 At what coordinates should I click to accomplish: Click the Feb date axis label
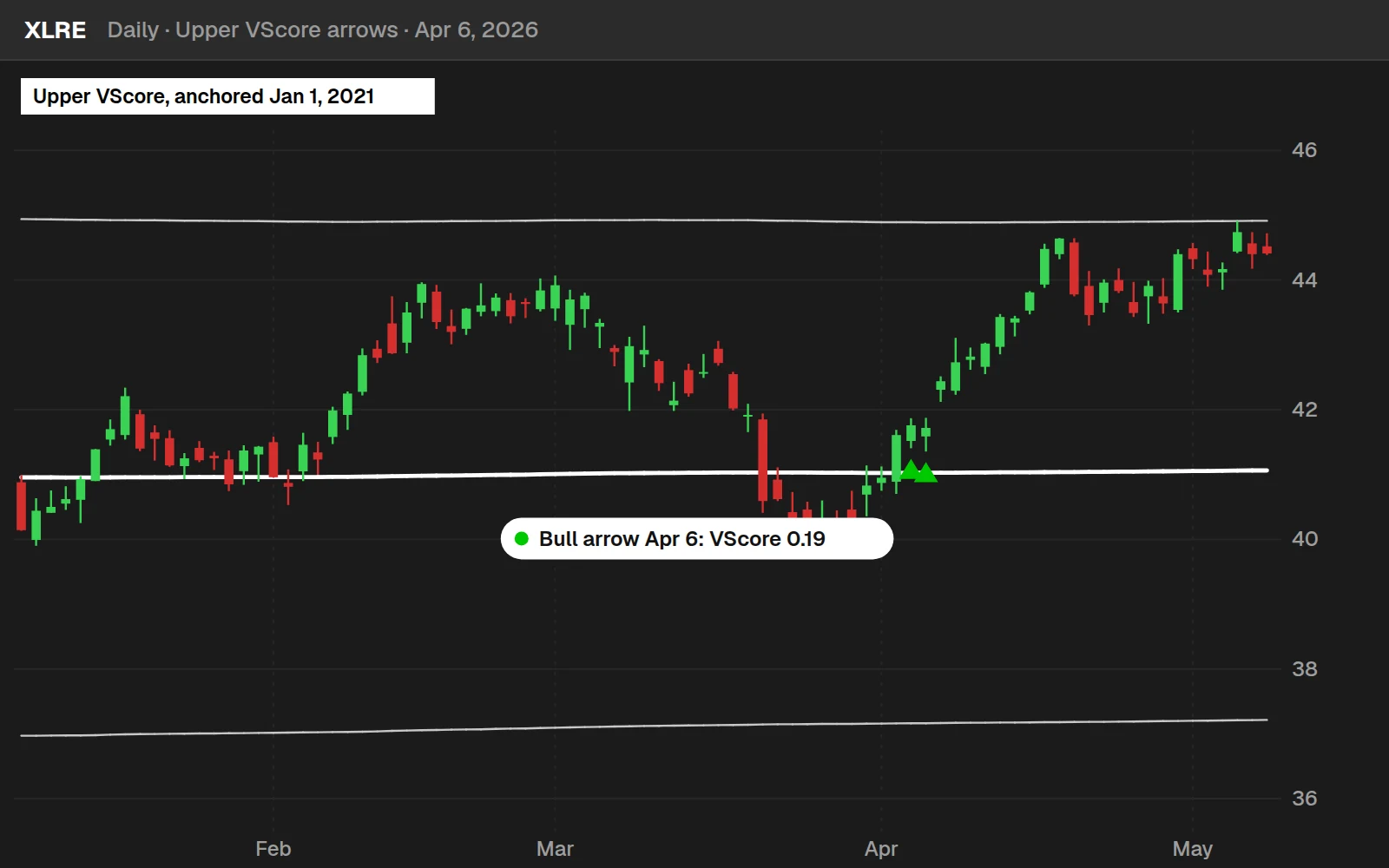pyautogui.click(x=273, y=849)
